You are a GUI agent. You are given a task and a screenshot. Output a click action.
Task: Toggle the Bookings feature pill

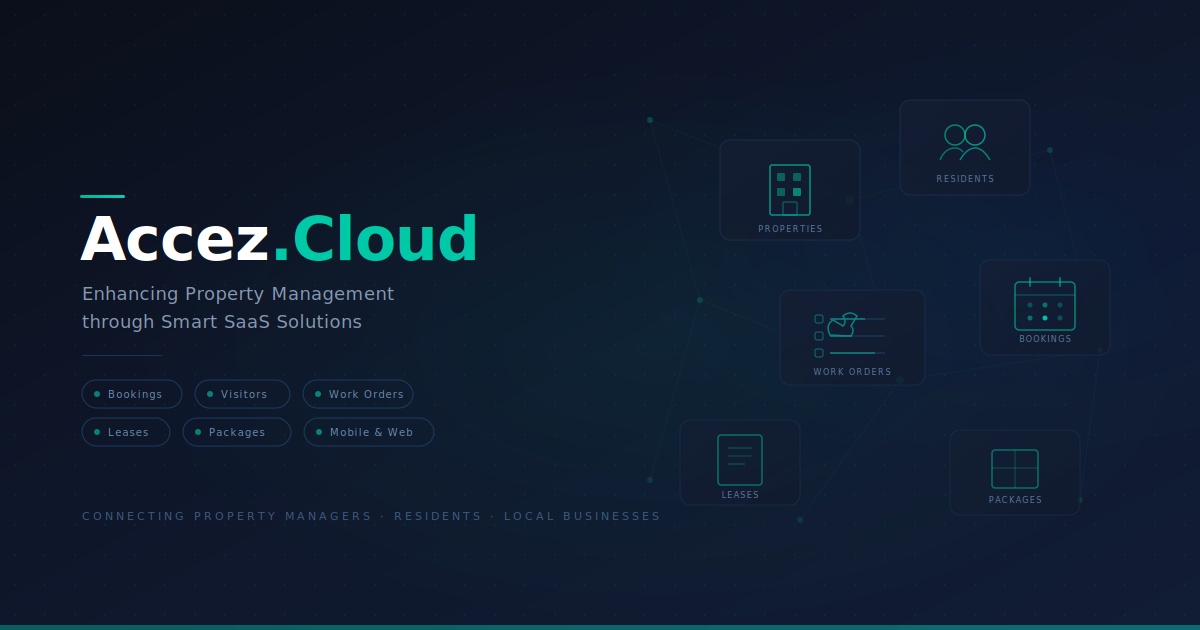click(x=131, y=394)
